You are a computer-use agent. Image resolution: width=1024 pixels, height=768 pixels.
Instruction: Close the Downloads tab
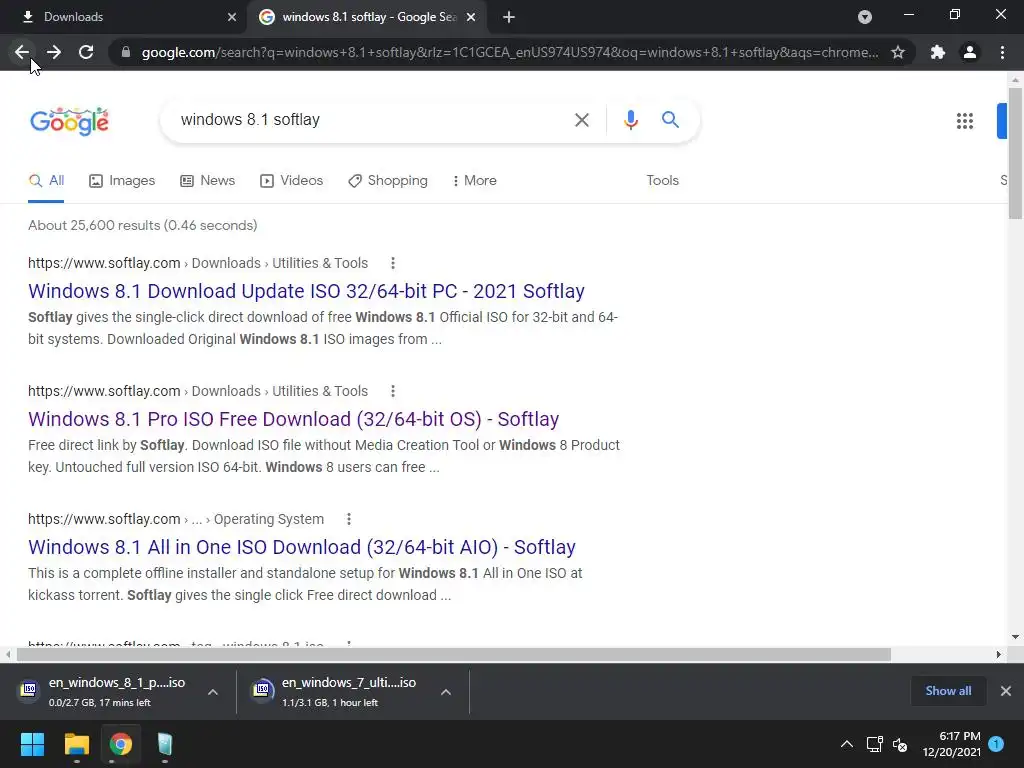tap(232, 17)
